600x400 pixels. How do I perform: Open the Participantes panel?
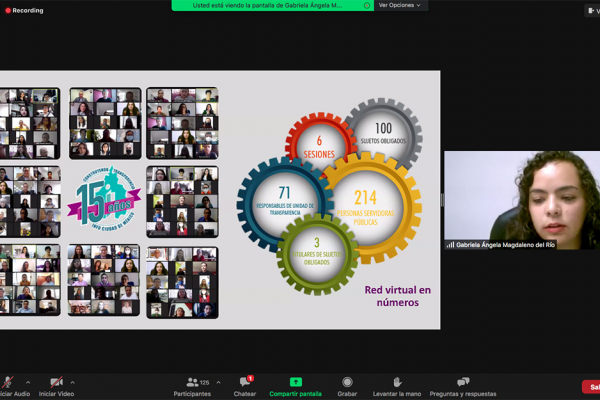click(192, 387)
